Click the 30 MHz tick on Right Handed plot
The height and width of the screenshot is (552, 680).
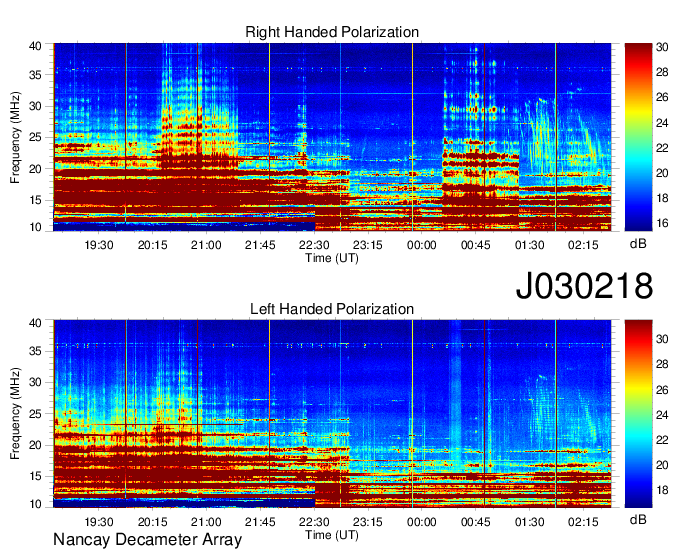(35, 106)
